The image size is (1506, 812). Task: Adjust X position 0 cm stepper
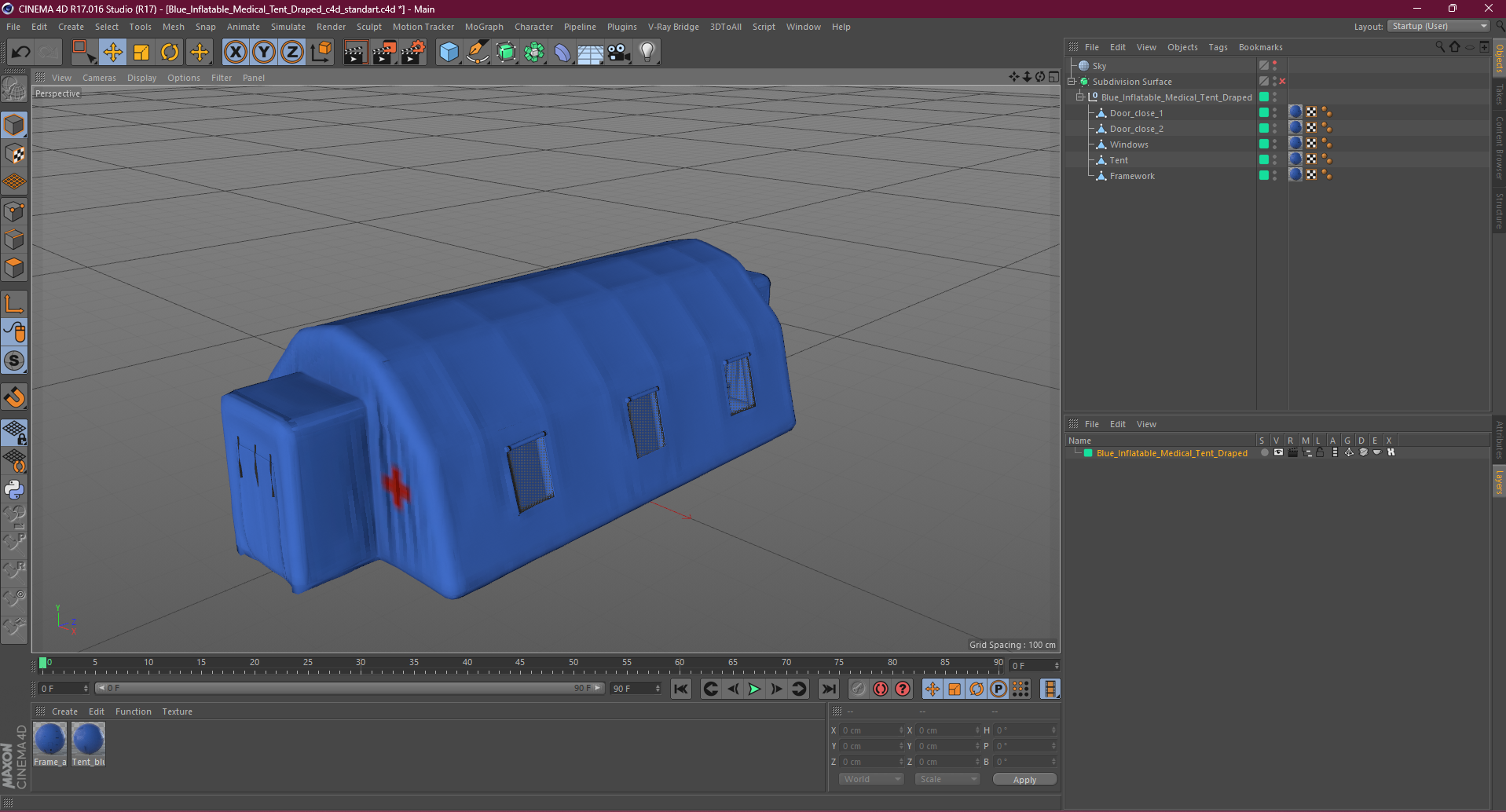coord(901,730)
